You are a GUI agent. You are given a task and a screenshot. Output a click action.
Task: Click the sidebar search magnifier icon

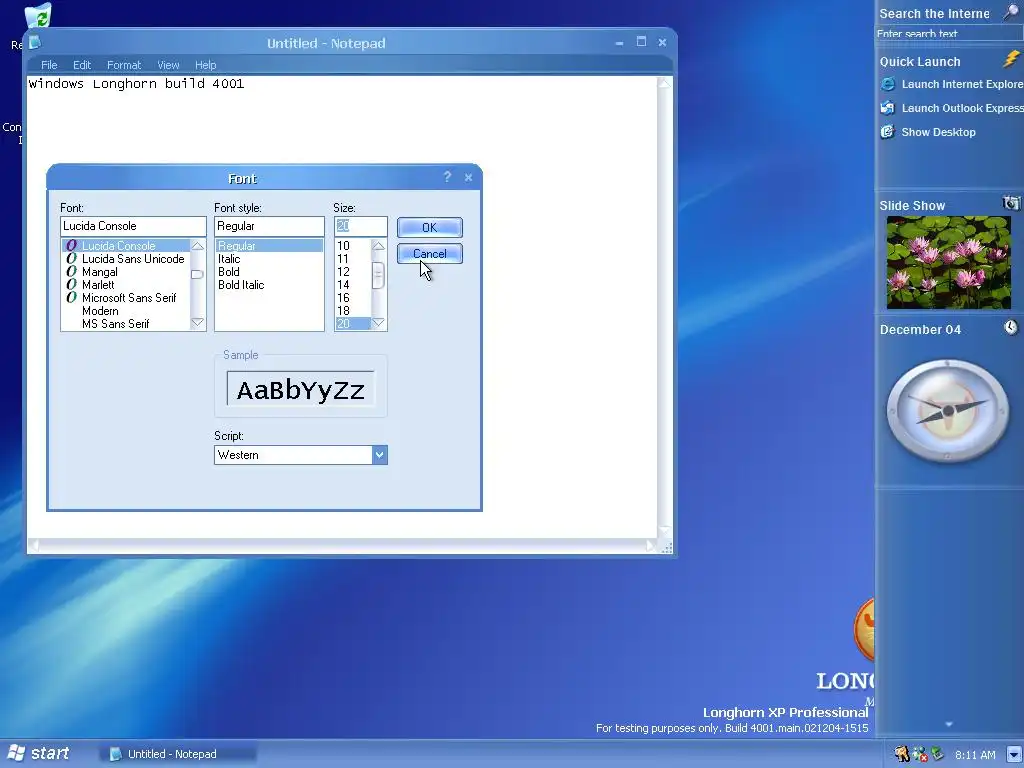pyautogui.click(x=1011, y=12)
